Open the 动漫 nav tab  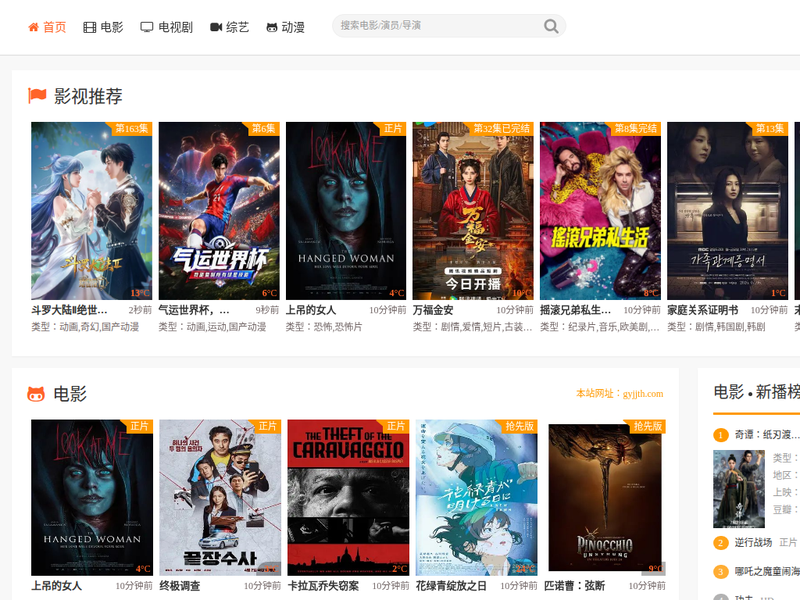click(x=286, y=27)
